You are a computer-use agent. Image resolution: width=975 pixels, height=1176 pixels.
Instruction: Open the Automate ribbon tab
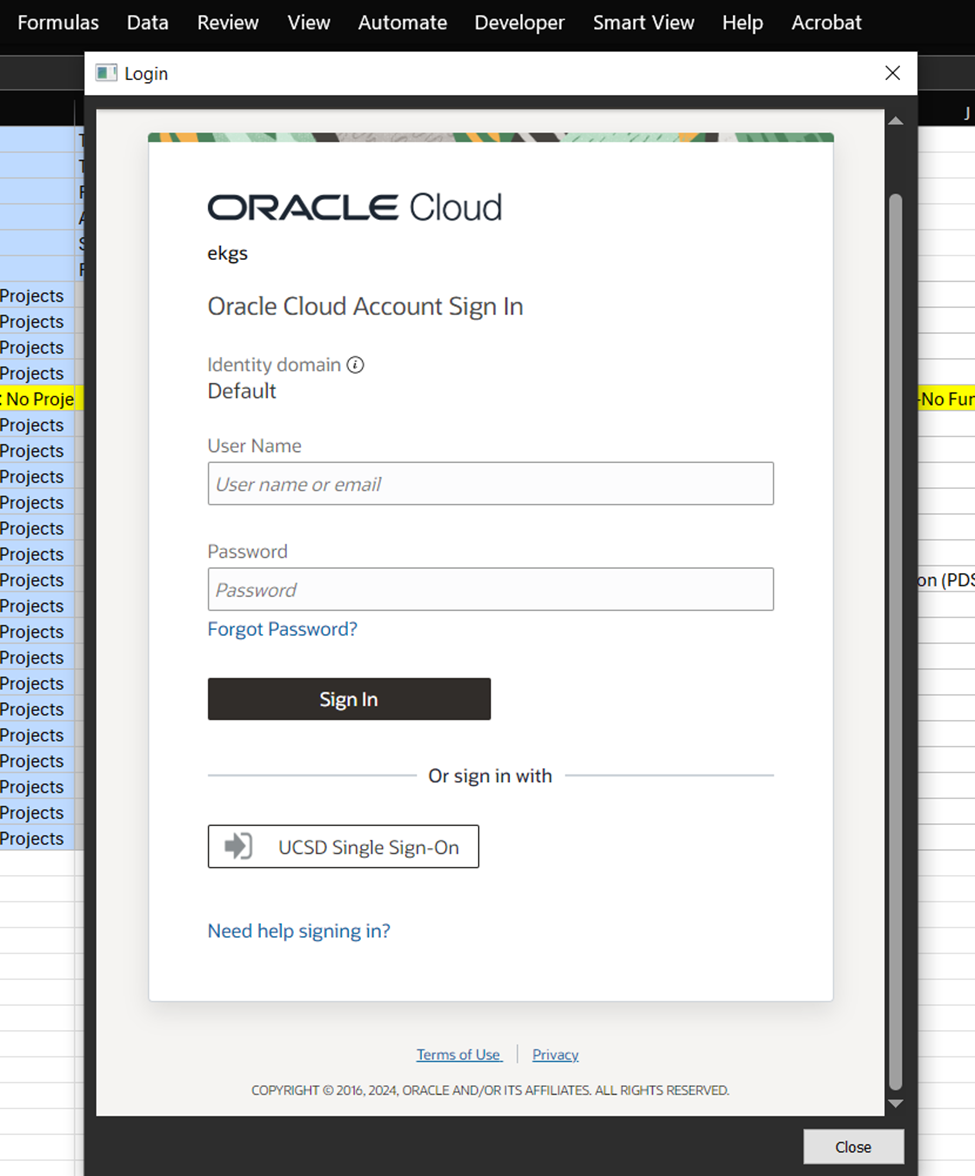(402, 22)
